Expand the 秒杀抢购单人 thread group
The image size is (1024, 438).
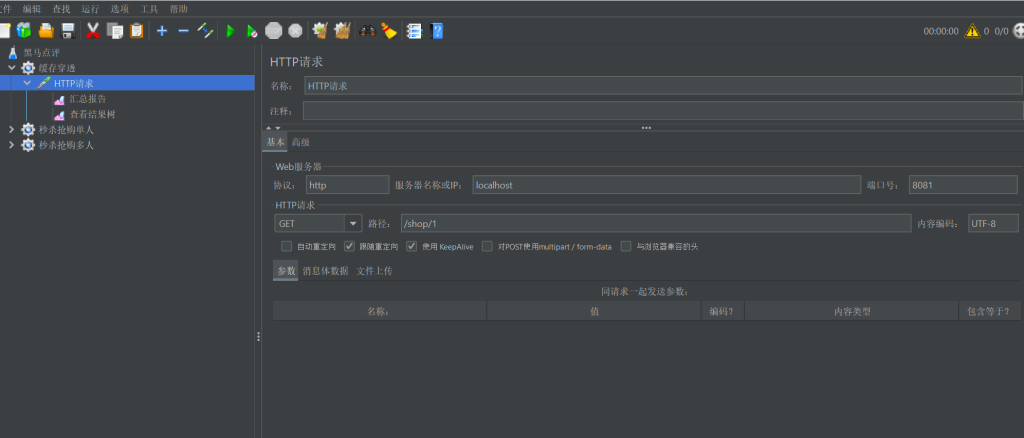(x=12, y=129)
